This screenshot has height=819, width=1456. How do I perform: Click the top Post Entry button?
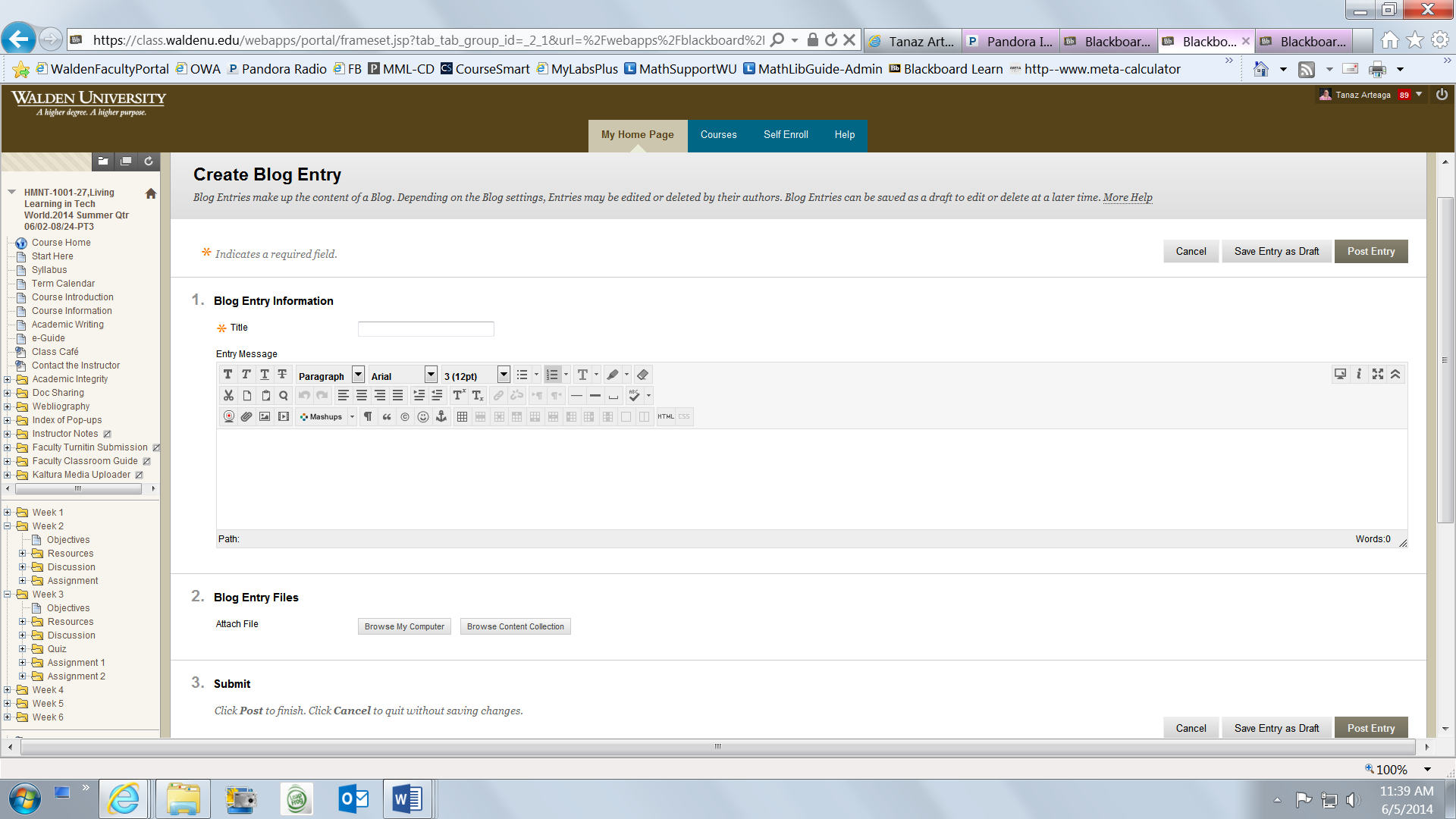tap(1370, 252)
